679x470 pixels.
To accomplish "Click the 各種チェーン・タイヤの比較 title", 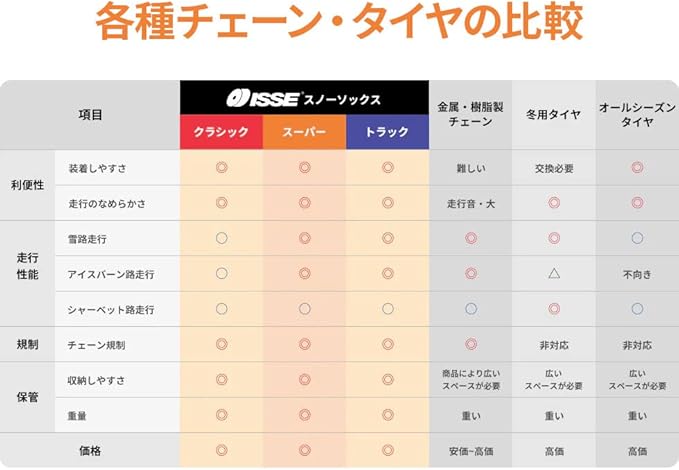I will click(x=339, y=23).
